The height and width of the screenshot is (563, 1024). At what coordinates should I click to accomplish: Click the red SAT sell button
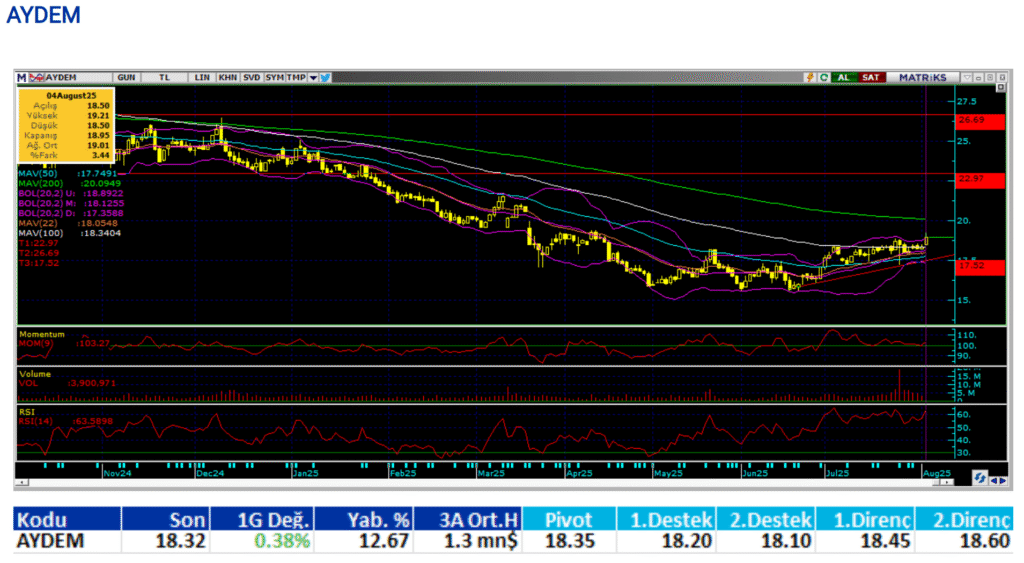click(872, 77)
